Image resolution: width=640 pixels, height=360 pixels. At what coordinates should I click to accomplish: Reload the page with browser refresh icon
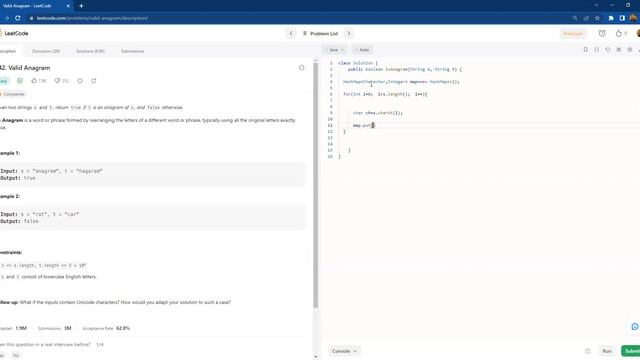pos(18,18)
